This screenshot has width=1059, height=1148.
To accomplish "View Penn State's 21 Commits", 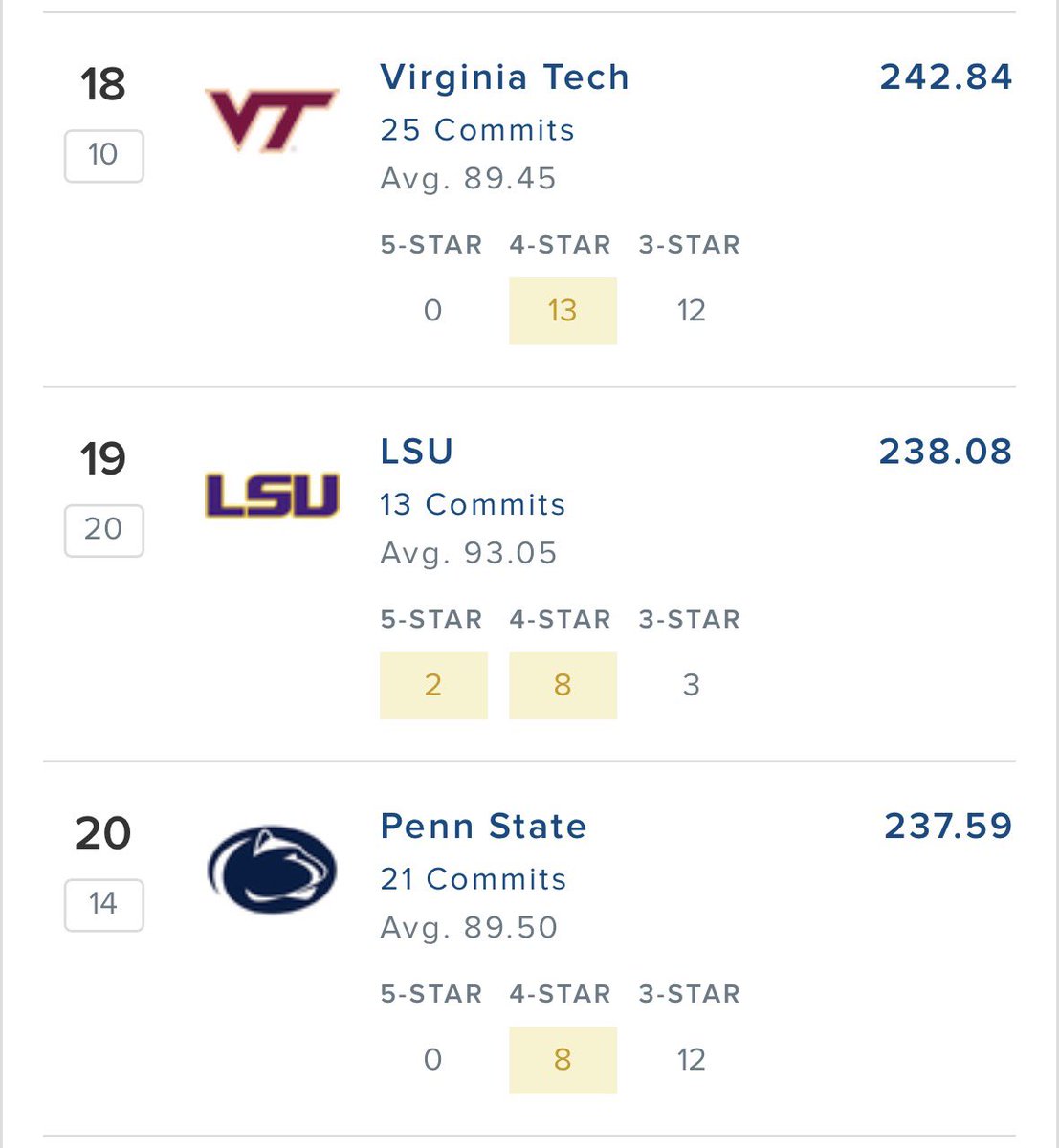I will (x=474, y=879).
